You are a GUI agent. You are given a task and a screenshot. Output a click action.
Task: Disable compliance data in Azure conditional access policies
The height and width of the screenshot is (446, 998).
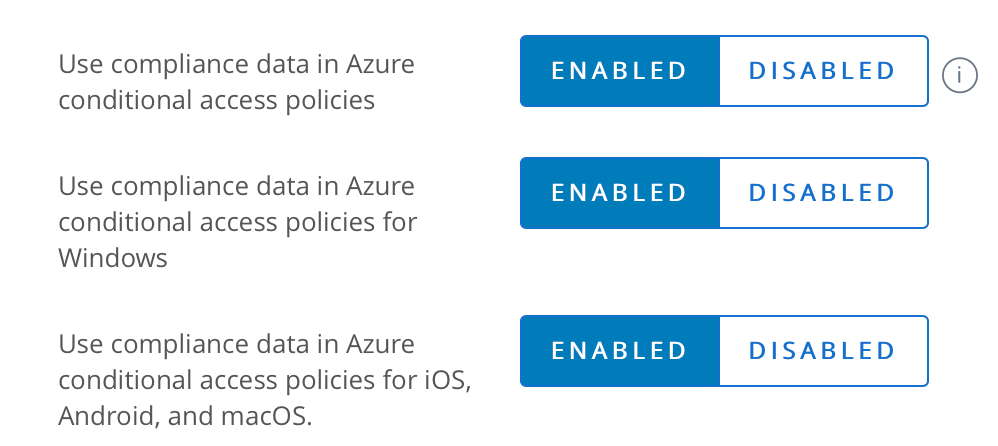tap(823, 71)
